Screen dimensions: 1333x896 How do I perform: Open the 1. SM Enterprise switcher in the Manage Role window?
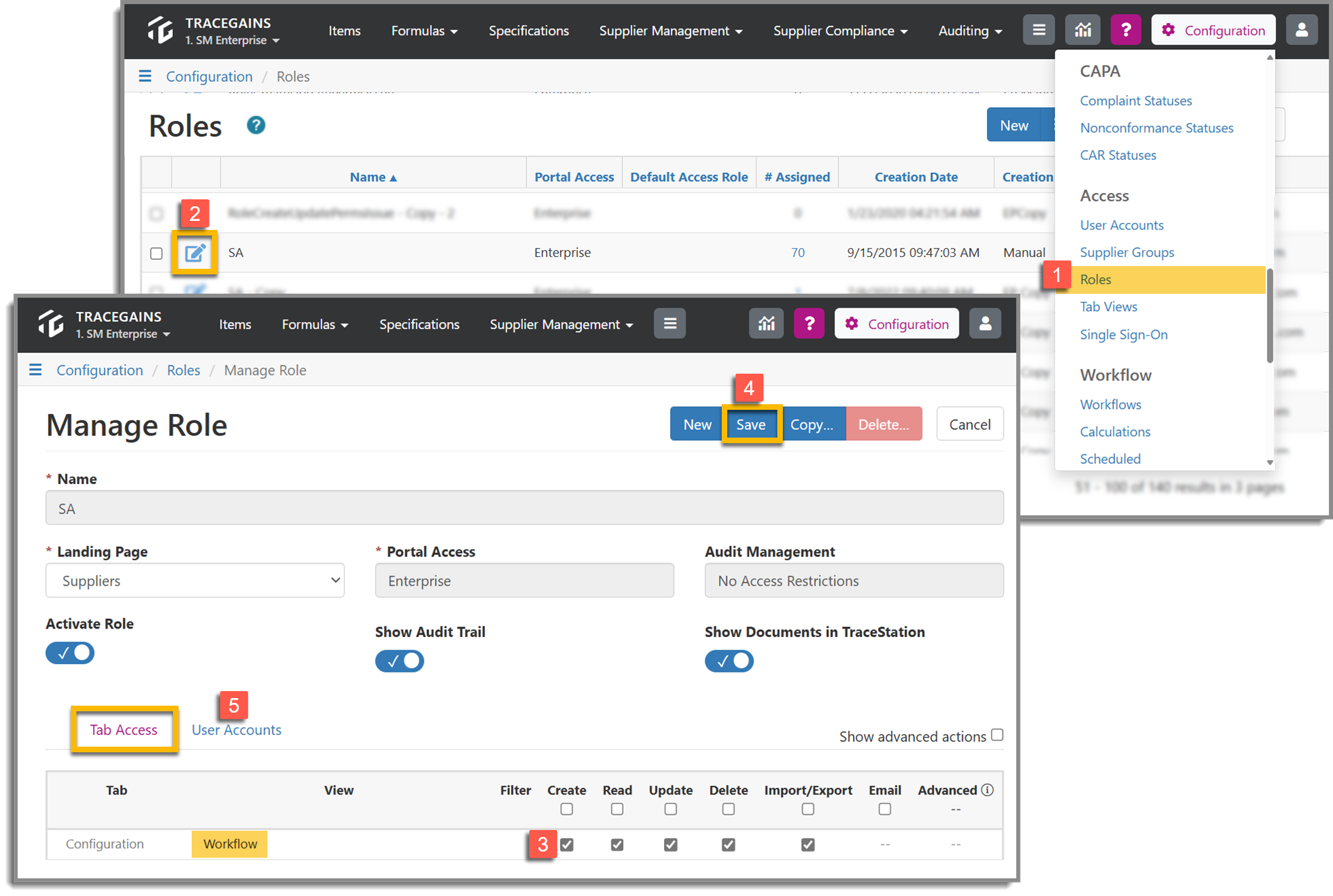click(x=123, y=334)
